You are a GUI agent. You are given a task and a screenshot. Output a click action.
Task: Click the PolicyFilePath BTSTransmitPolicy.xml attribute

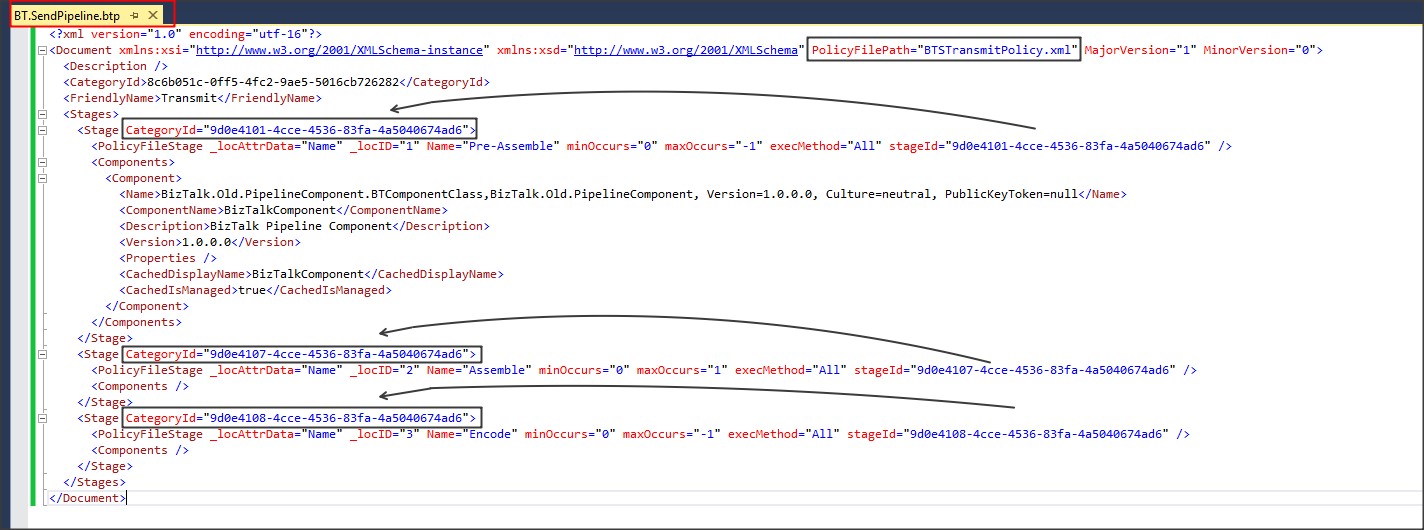tap(944, 50)
